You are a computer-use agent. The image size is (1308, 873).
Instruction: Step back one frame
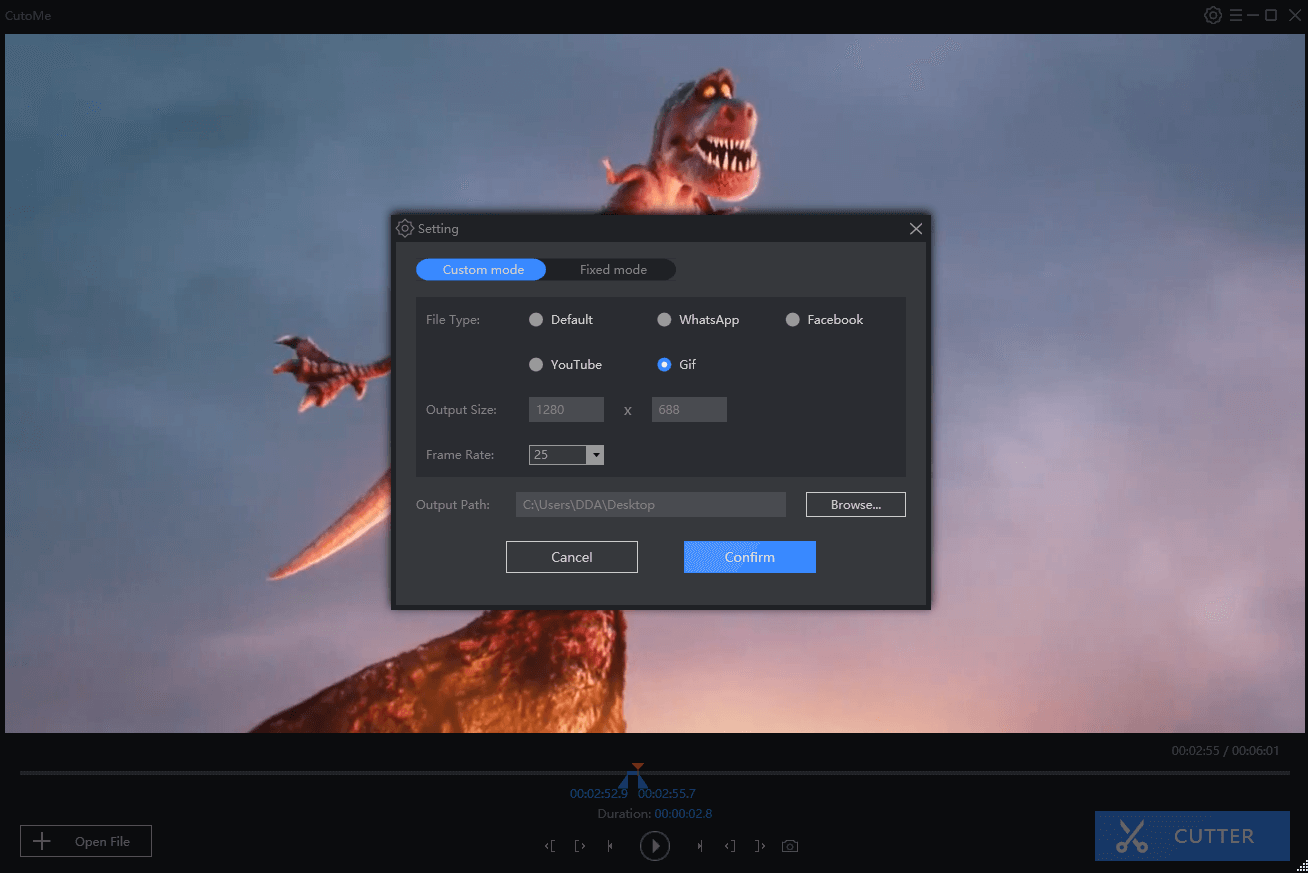(610, 846)
